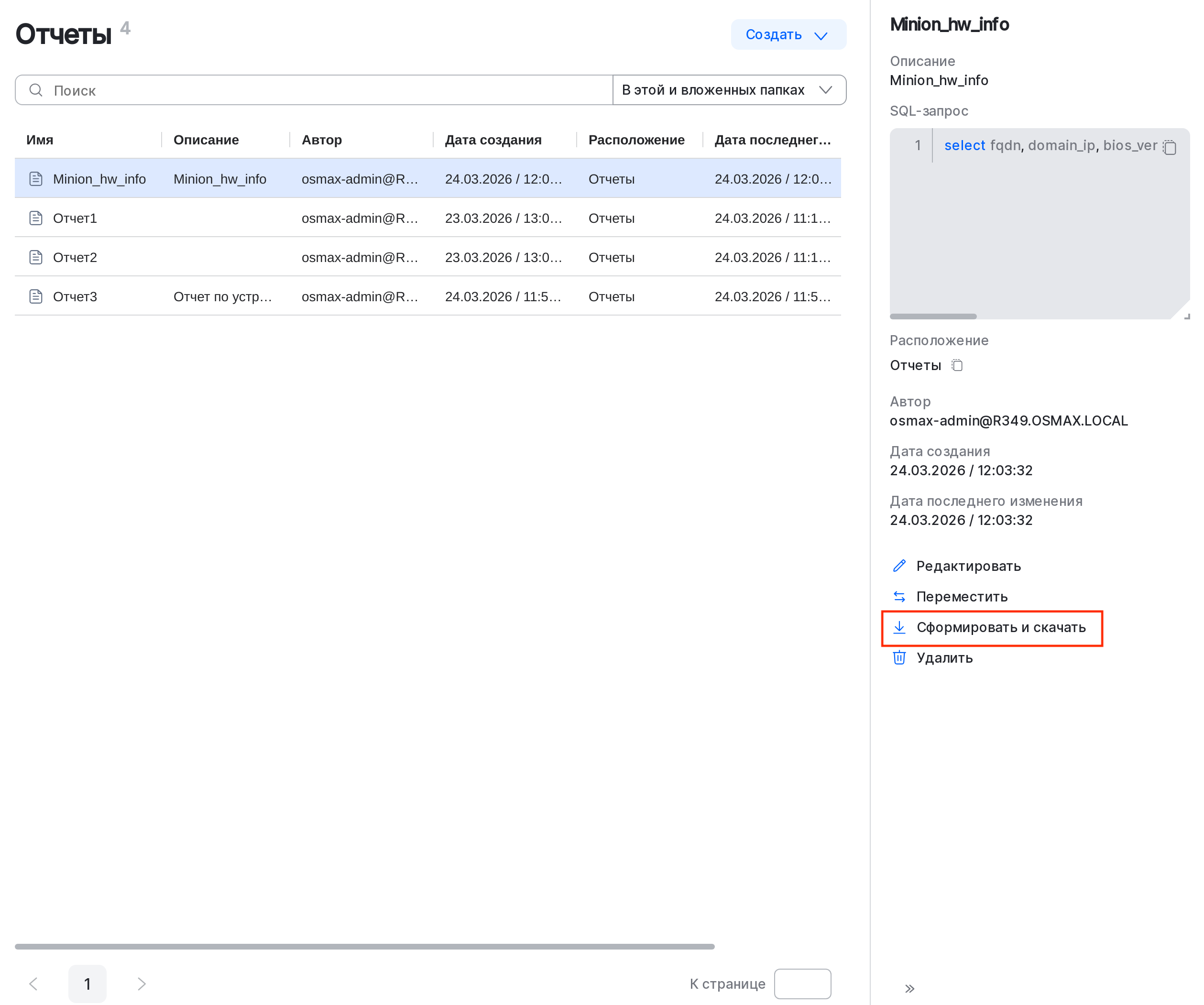The image size is (1204, 1005).
Task: Click document icon of Отчет1 row
Action: (x=35, y=218)
